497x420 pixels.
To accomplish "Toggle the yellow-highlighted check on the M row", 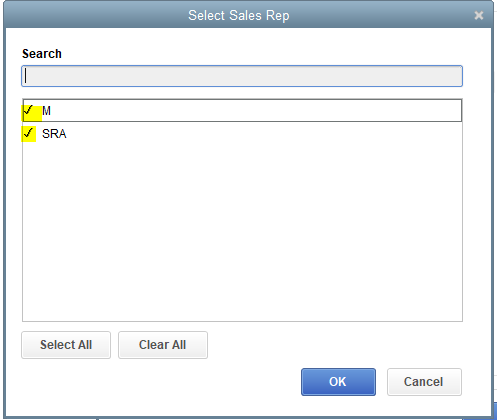I will pos(32,113).
